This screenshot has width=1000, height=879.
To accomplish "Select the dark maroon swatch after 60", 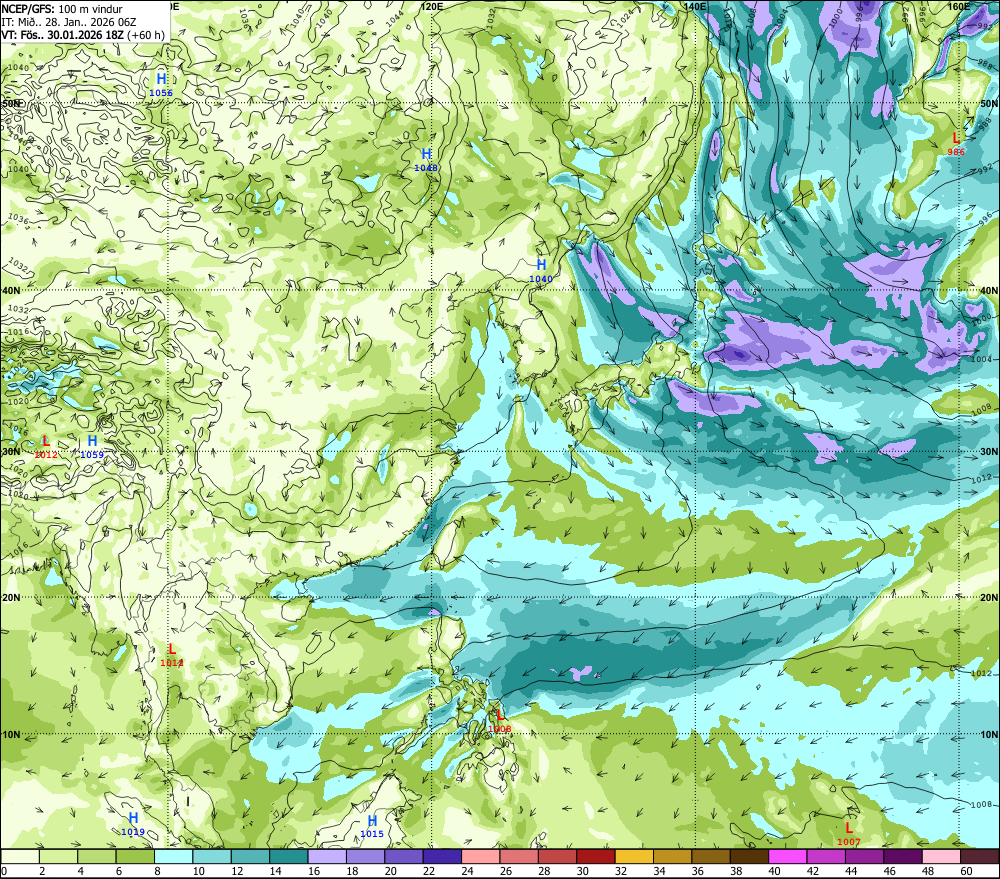I will [x=980, y=856].
